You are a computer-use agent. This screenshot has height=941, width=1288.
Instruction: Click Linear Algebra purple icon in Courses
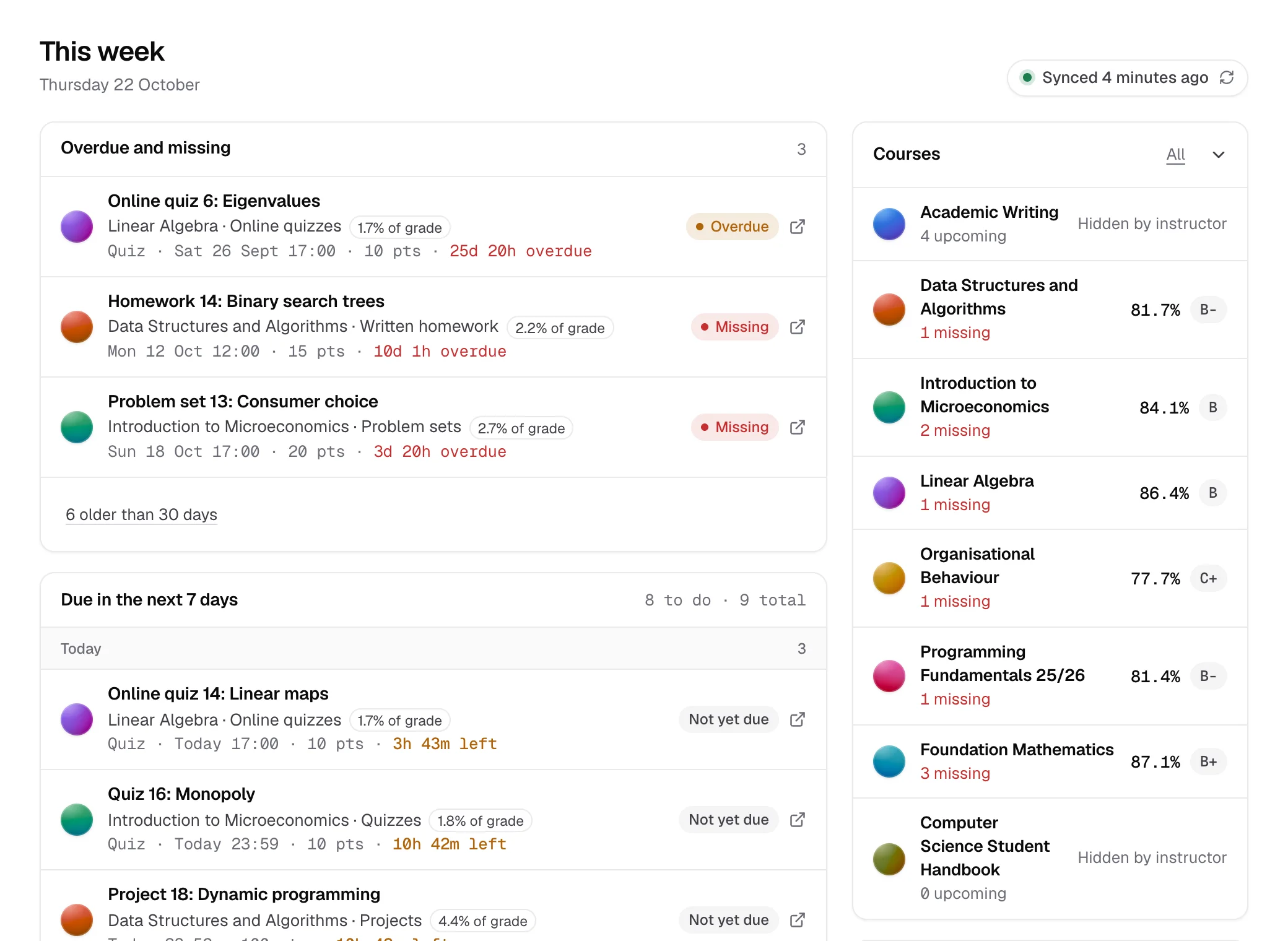coord(889,493)
